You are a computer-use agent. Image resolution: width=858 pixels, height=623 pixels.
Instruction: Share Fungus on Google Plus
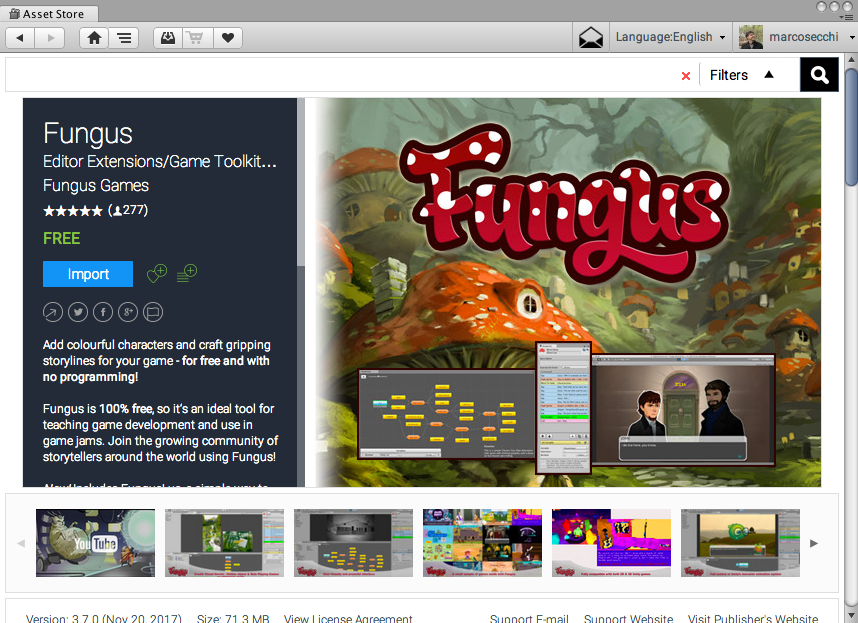(128, 312)
